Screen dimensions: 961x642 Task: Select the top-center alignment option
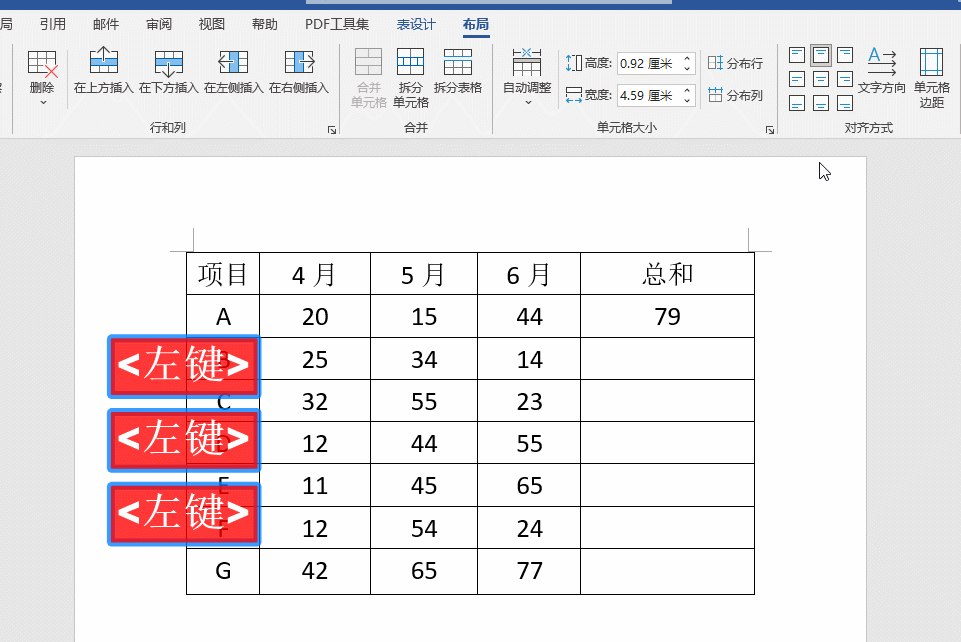click(820, 54)
